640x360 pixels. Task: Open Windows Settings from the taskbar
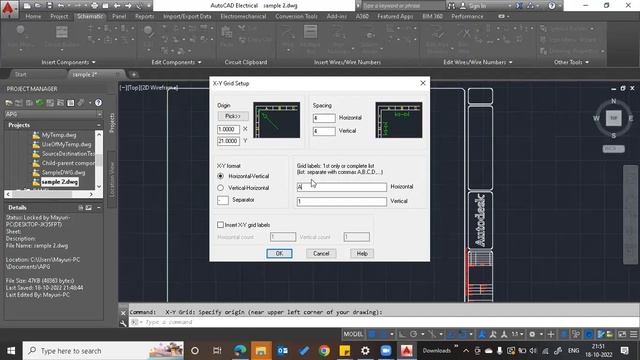coord(365,351)
